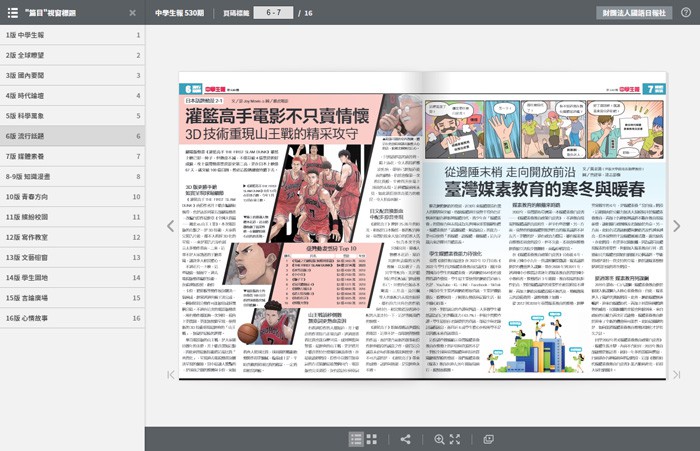This screenshot has height=451, width=700.
Task: Open section 7版 媒體素養
Action: [70, 156]
